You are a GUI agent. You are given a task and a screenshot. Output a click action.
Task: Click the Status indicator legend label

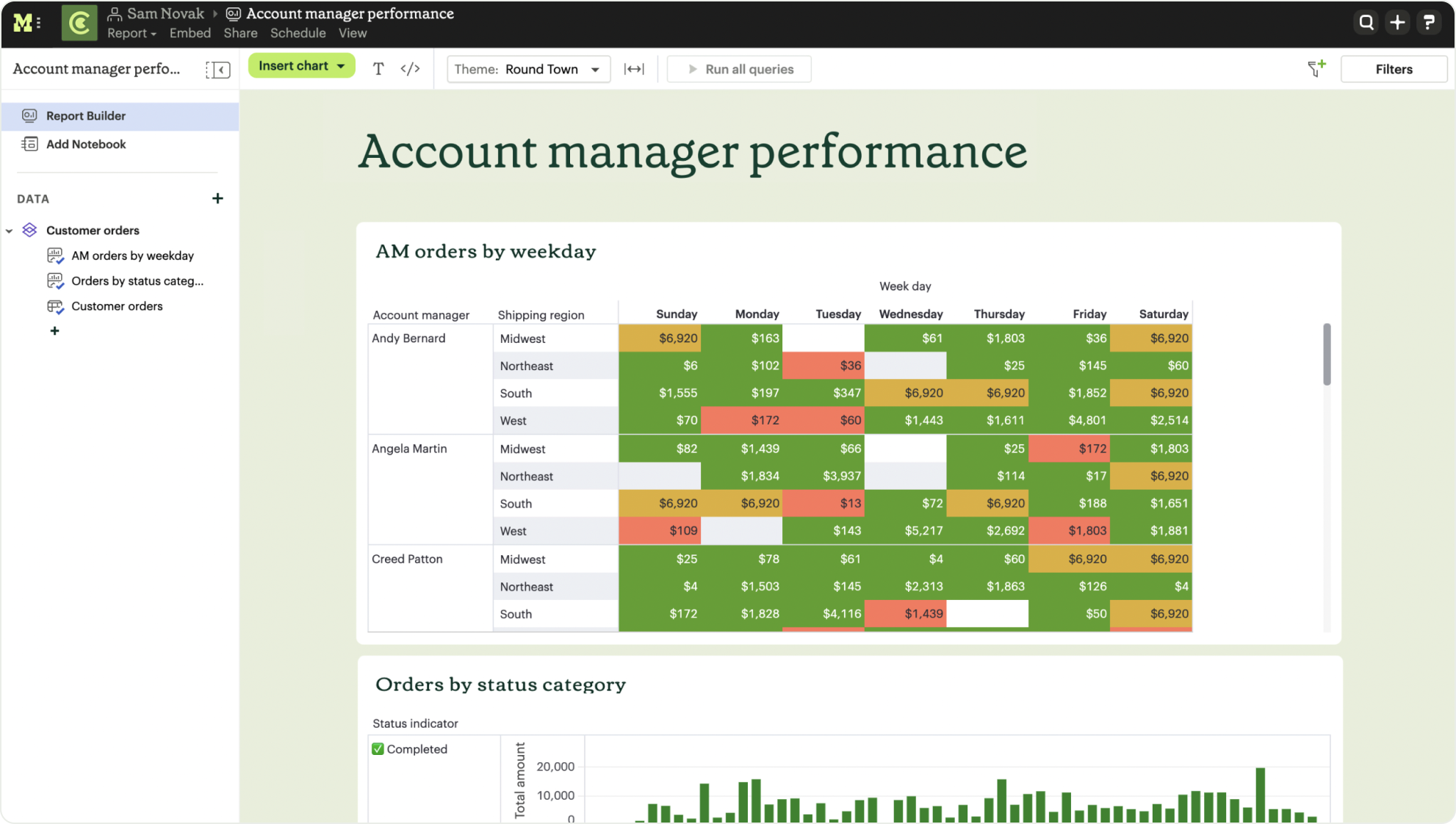point(415,723)
